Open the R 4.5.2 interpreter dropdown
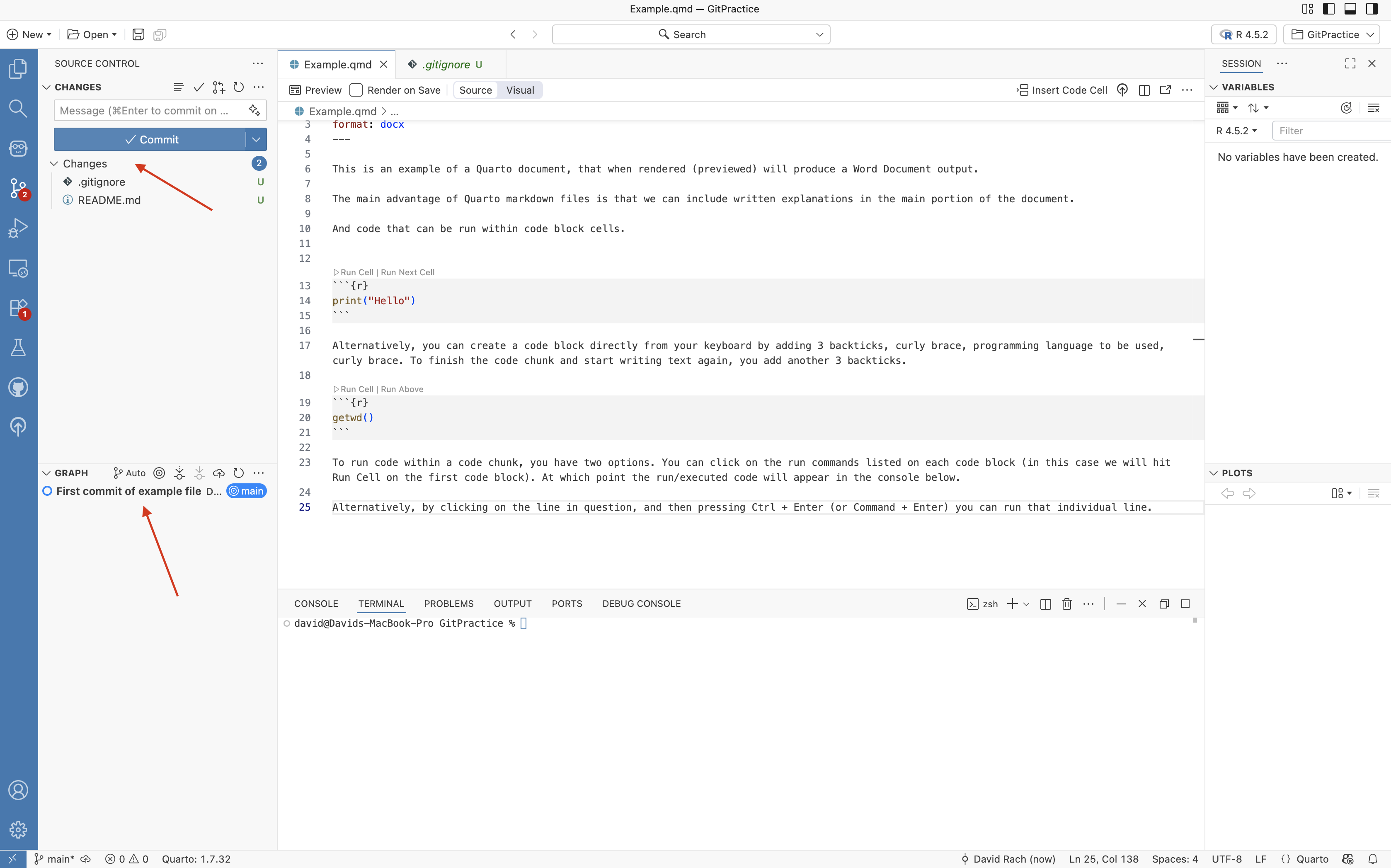Viewport: 1391px width, 868px height. (x=1243, y=34)
